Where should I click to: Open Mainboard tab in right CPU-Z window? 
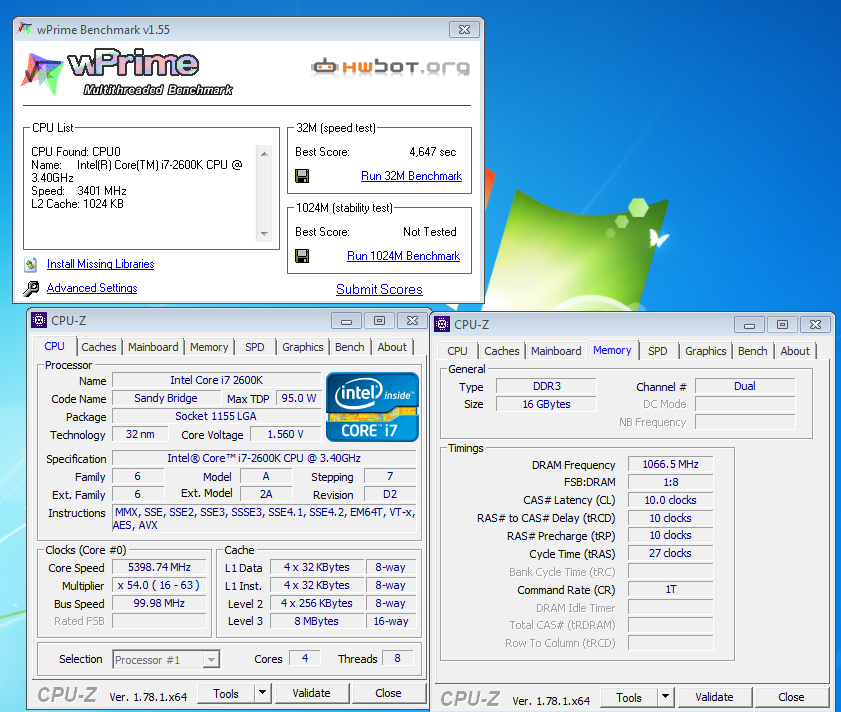(556, 351)
